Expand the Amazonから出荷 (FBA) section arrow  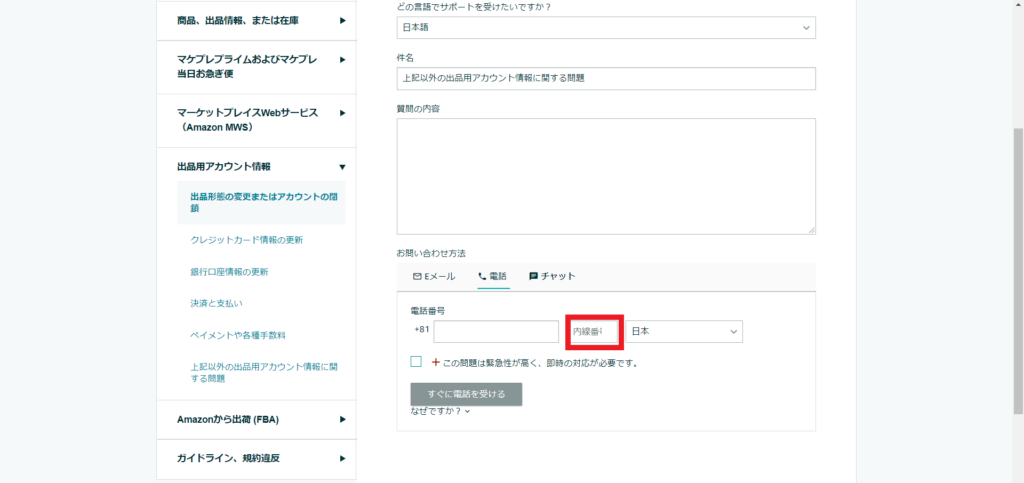click(x=342, y=419)
